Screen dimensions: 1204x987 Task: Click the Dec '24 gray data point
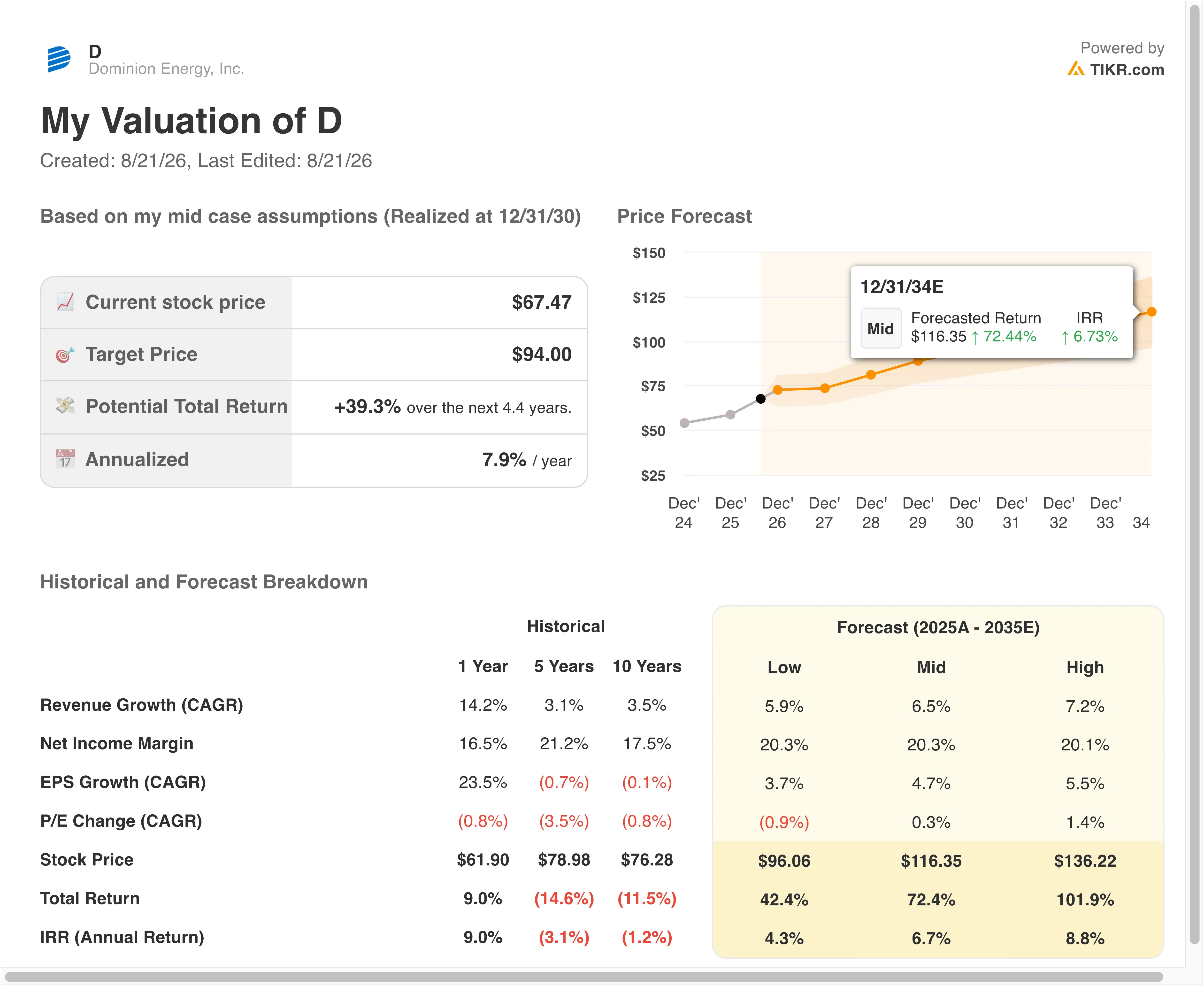pyautogui.click(x=684, y=423)
